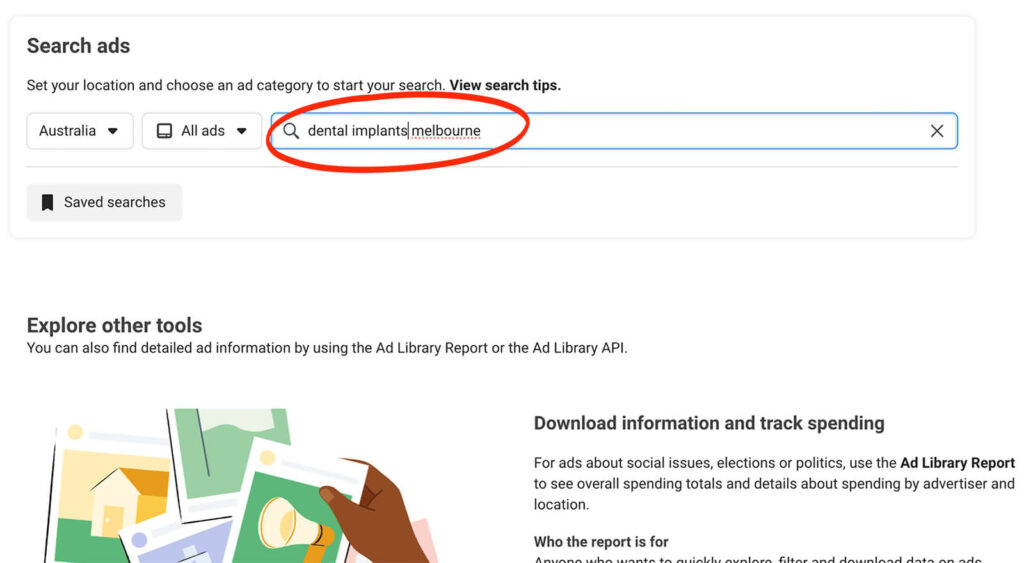Click the Search ads heading
Image resolution: width=1024 pixels, height=563 pixels.
pos(78,46)
